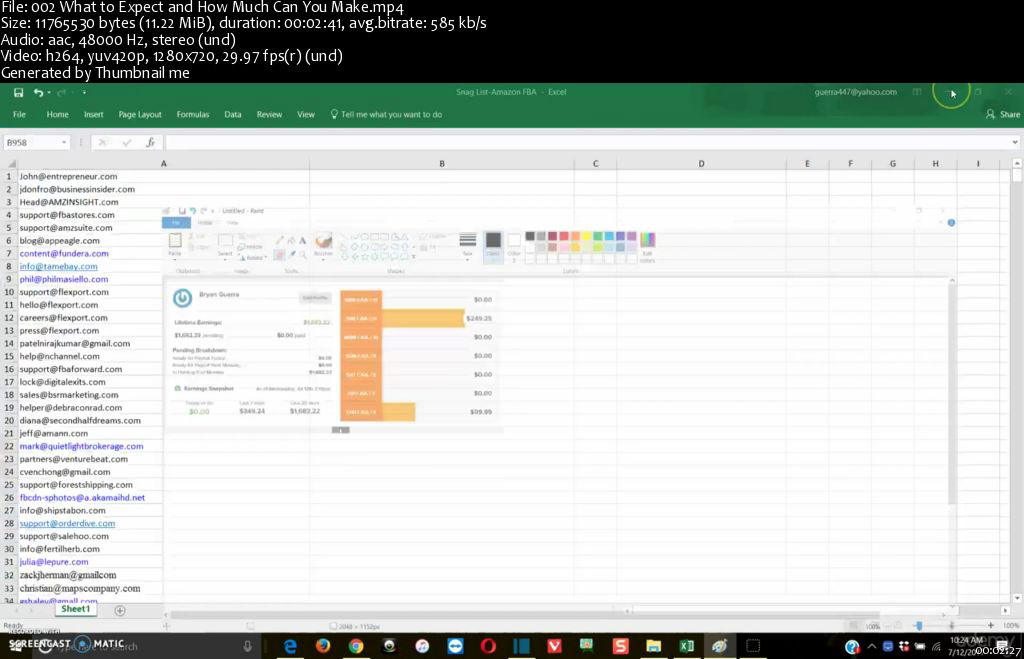Click the Undo arrow icon
The height and width of the screenshot is (659, 1024).
(39, 93)
